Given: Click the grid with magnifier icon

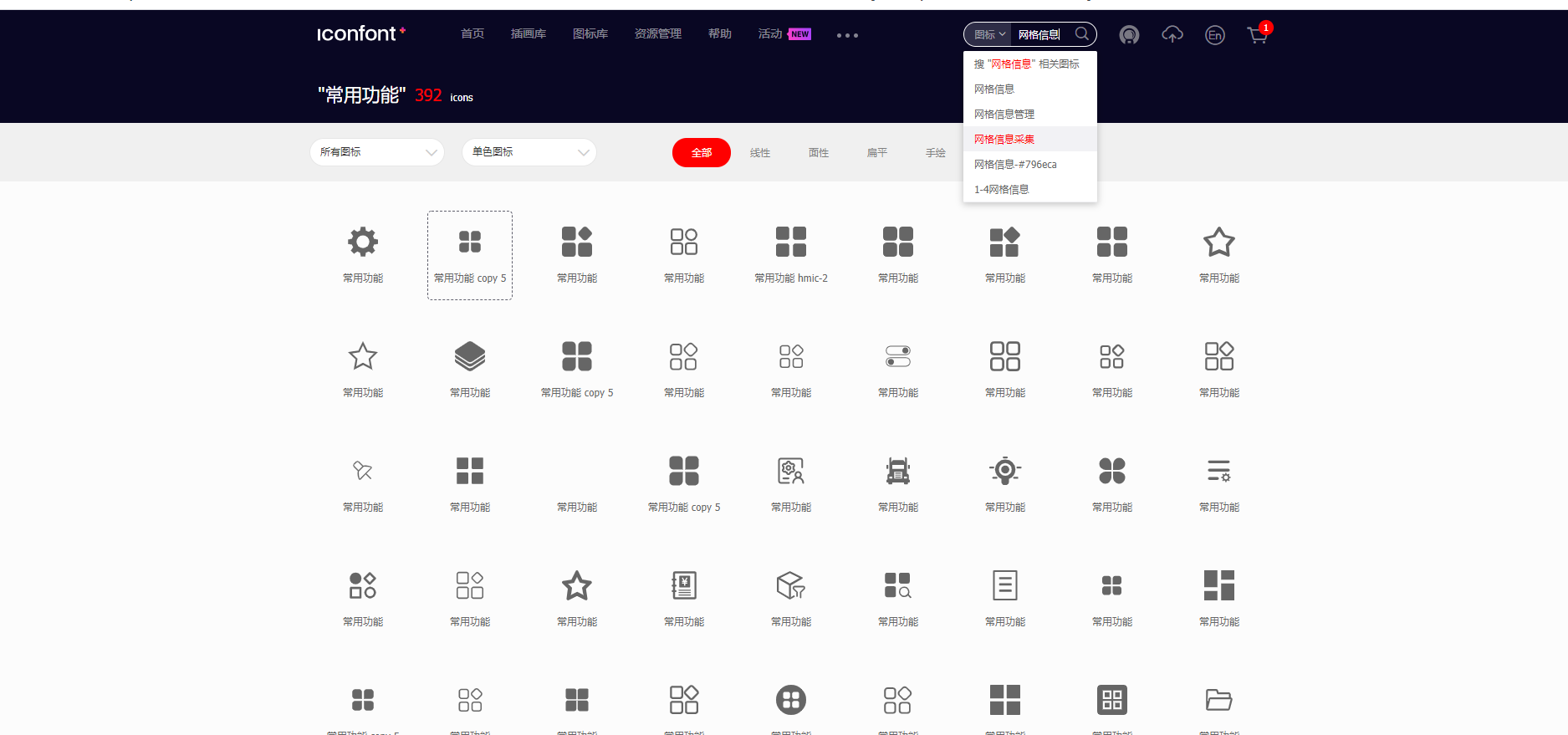Looking at the screenshot, I should [898, 585].
